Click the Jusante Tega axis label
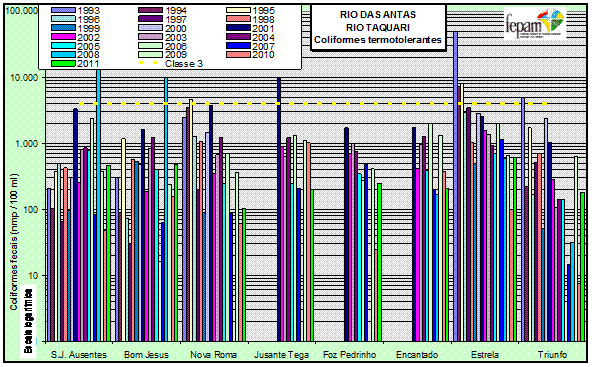This screenshot has width=592, height=367. click(x=281, y=355)
